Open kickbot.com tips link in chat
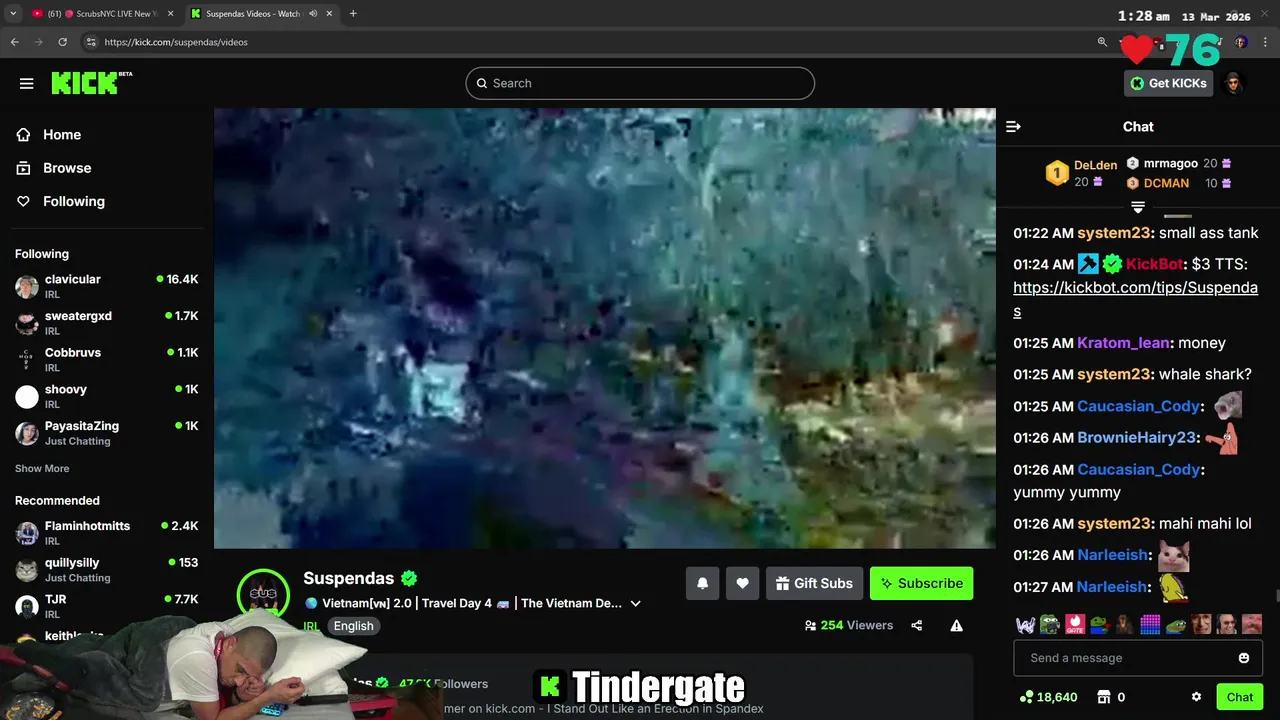This screenshot has width=1280, height=720. (1135, 300)
